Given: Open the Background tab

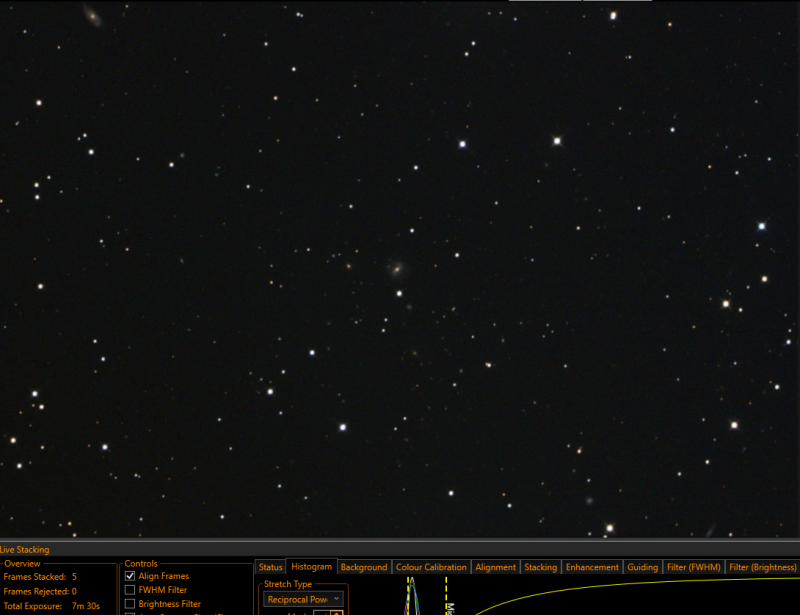Looking at the screenshot, I should [x=364, y=567].
